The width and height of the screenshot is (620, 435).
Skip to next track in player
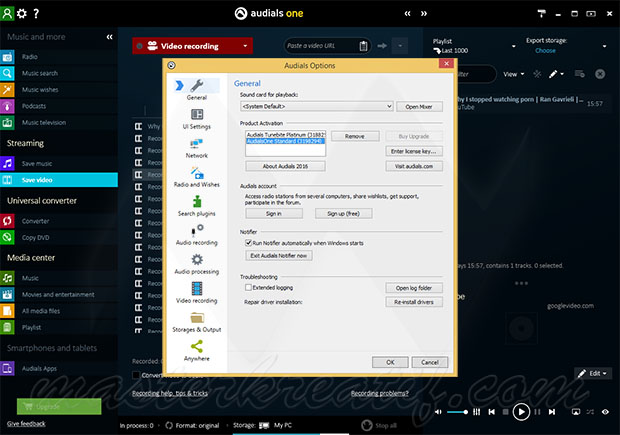[552, 412]
